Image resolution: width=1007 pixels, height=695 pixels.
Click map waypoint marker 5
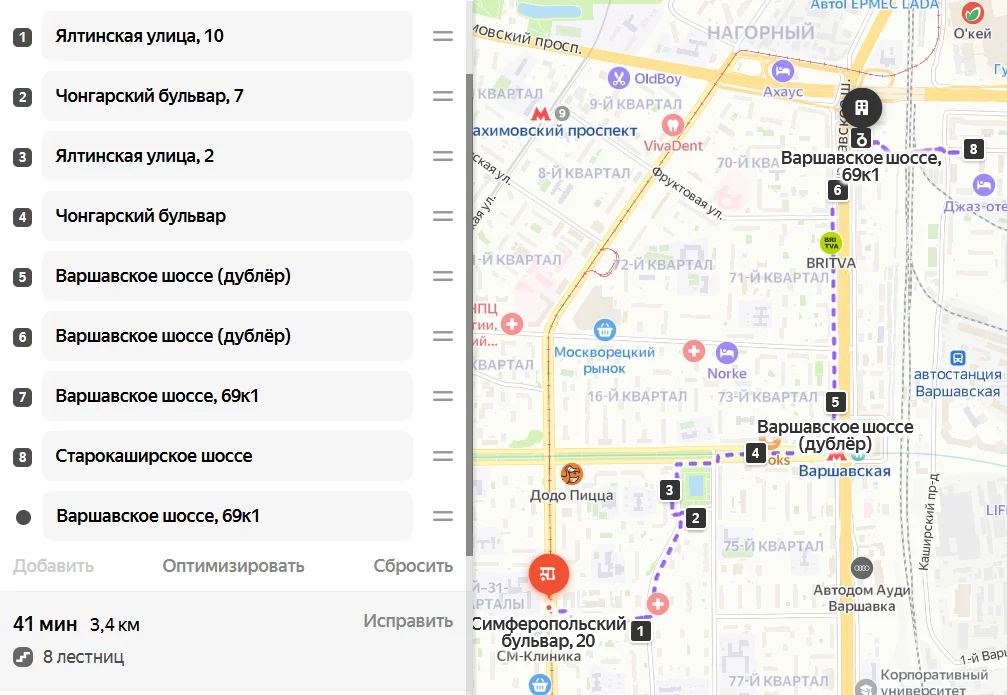click(836, 402)
